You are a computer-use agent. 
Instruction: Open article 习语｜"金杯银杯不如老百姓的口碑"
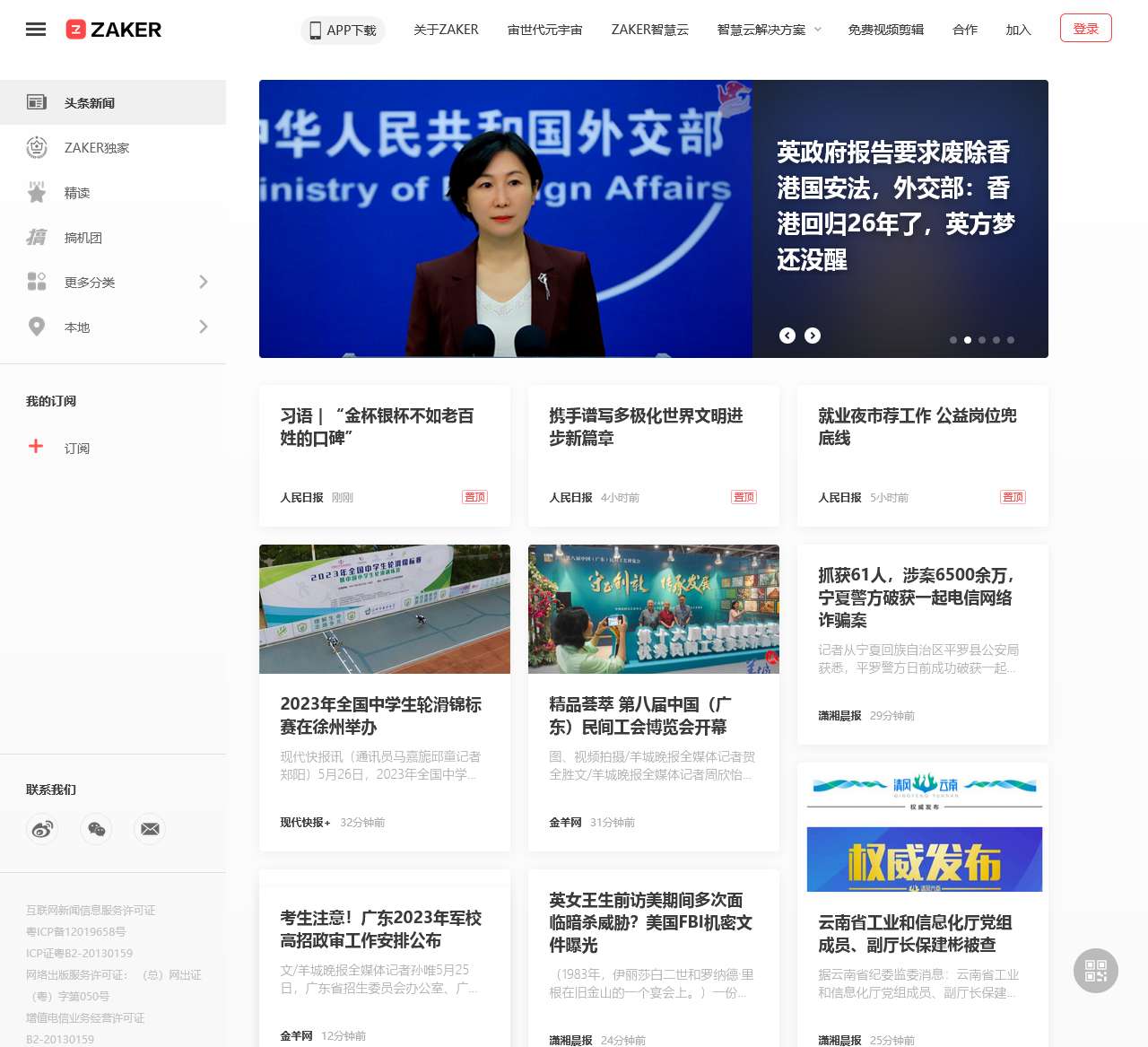tap(378, 427)
